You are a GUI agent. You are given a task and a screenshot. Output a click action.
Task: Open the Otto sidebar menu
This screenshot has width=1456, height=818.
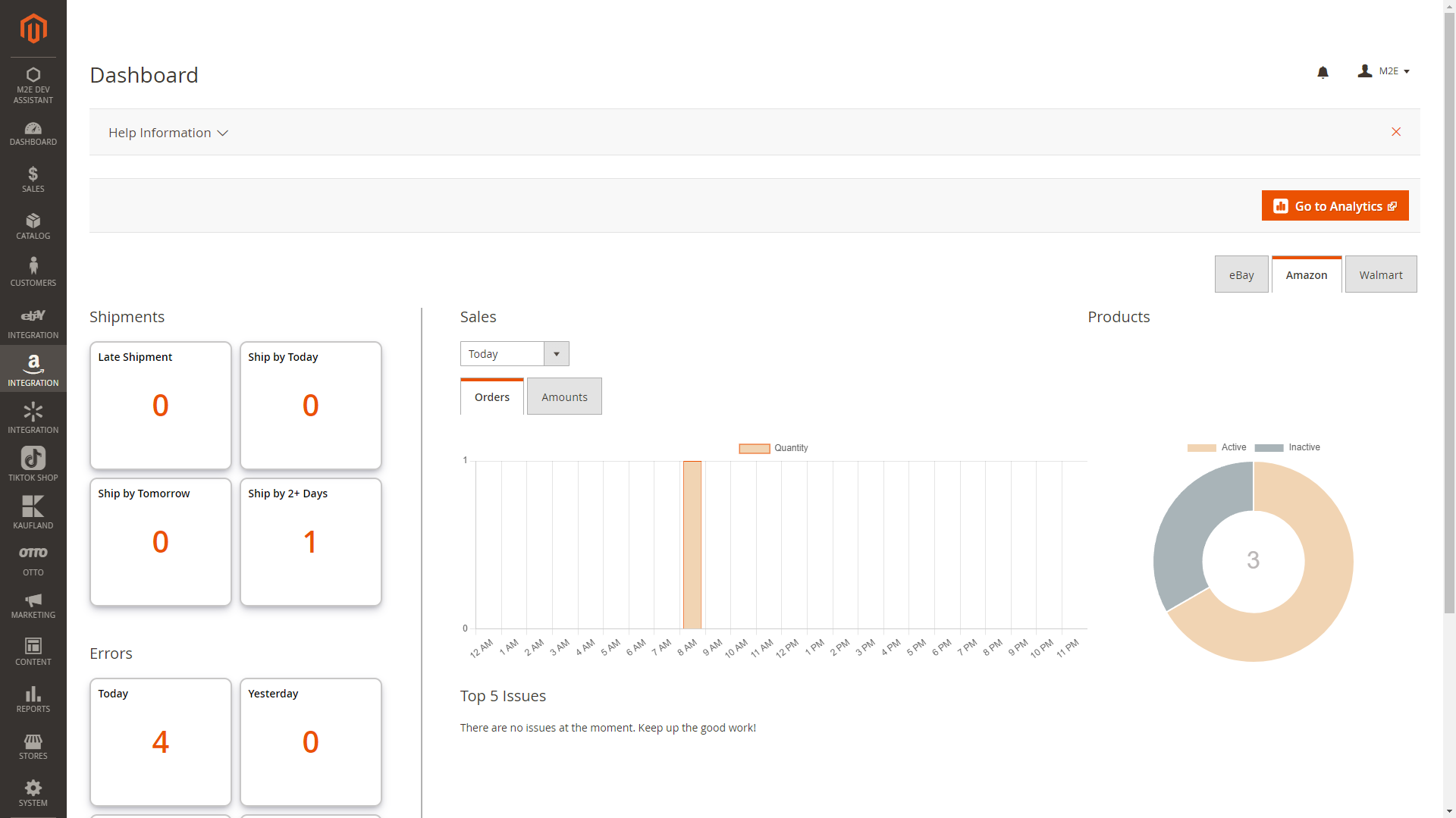[33, 560]
